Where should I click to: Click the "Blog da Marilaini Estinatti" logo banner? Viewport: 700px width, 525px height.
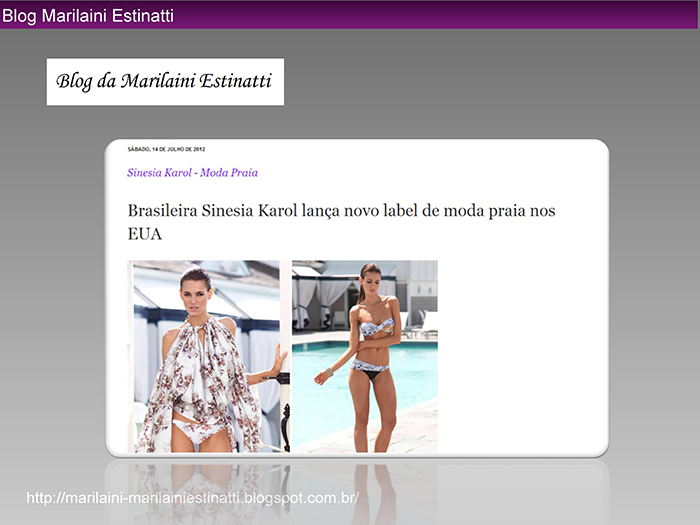pos(165,82)
